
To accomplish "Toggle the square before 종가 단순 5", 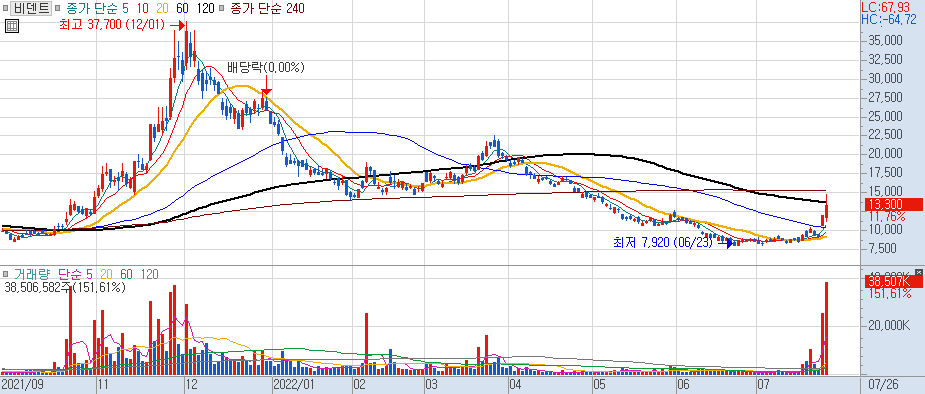I will (x=58, y=9).
